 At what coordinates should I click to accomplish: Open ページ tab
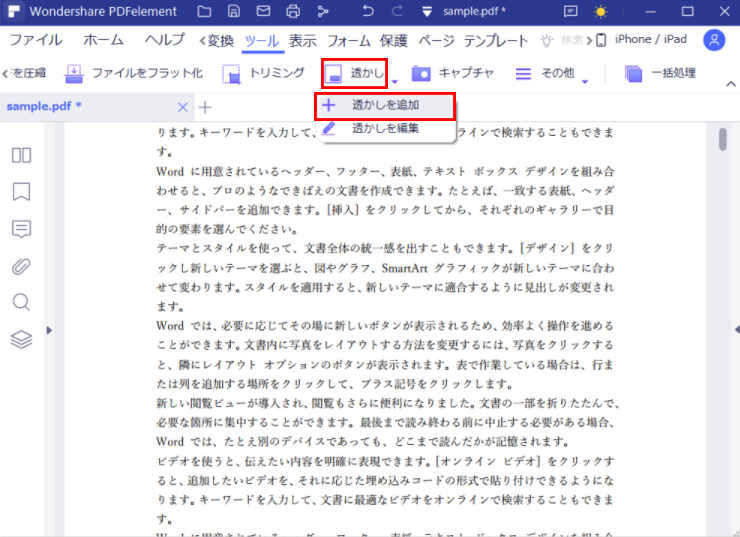tap(437, 41)
